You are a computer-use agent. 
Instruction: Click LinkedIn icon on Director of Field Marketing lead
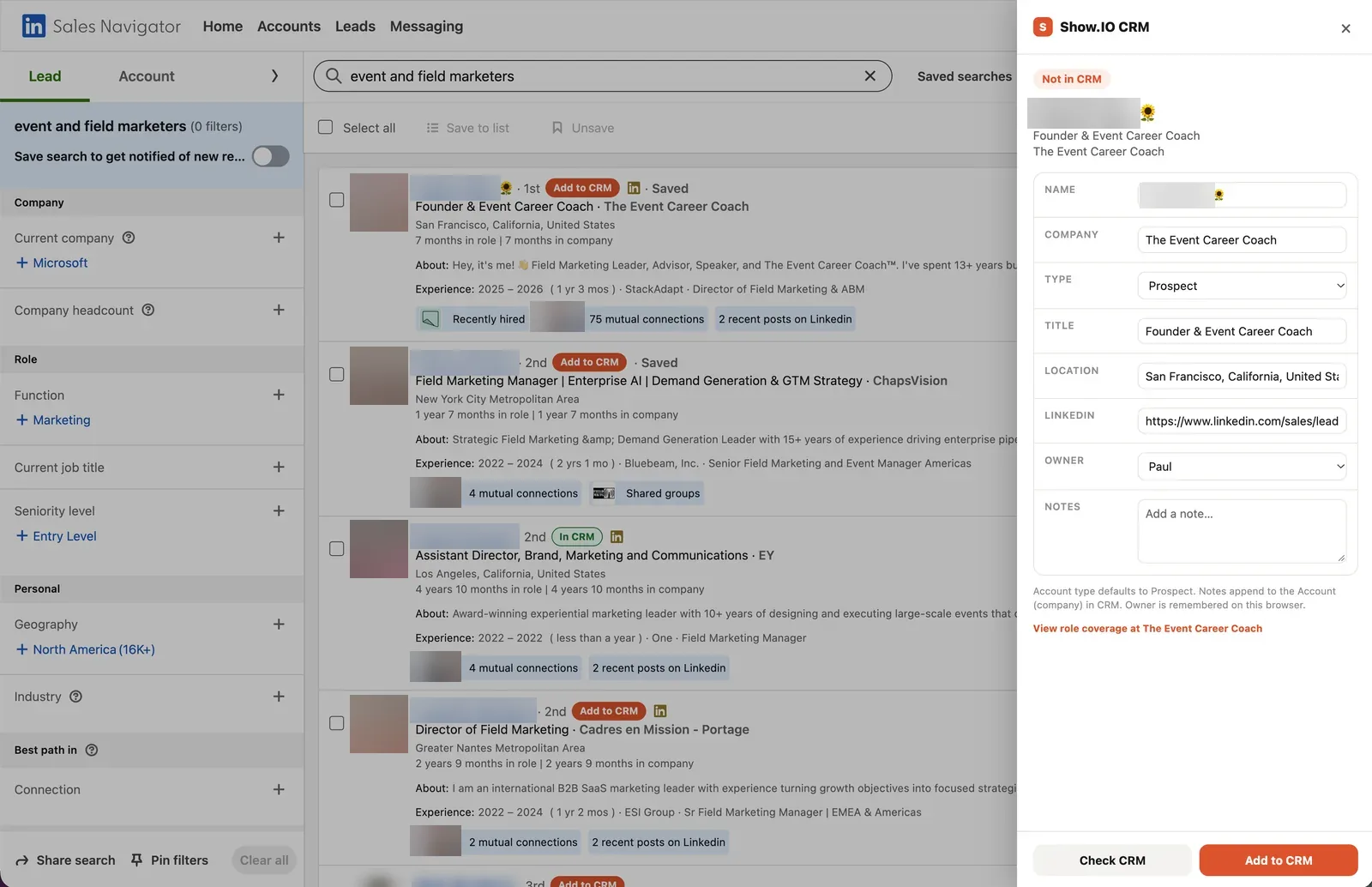click(660, 711)
